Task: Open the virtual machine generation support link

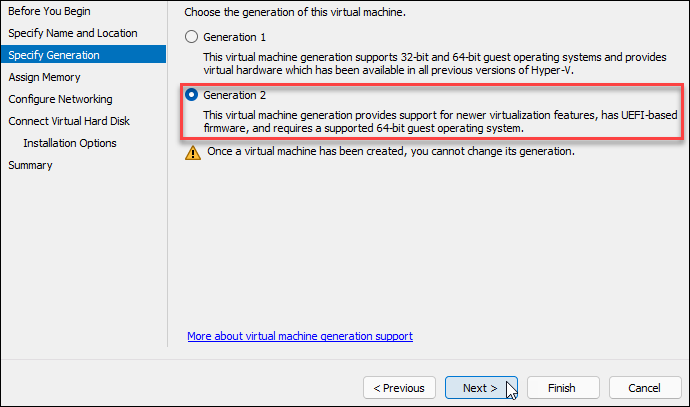Action: 300,336
